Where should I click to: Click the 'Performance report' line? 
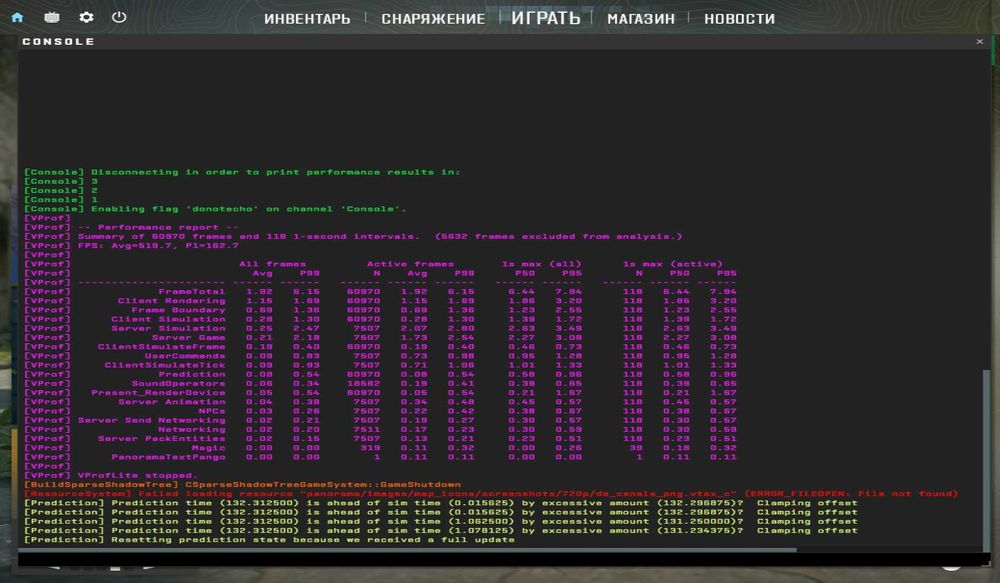pos(131,227)
